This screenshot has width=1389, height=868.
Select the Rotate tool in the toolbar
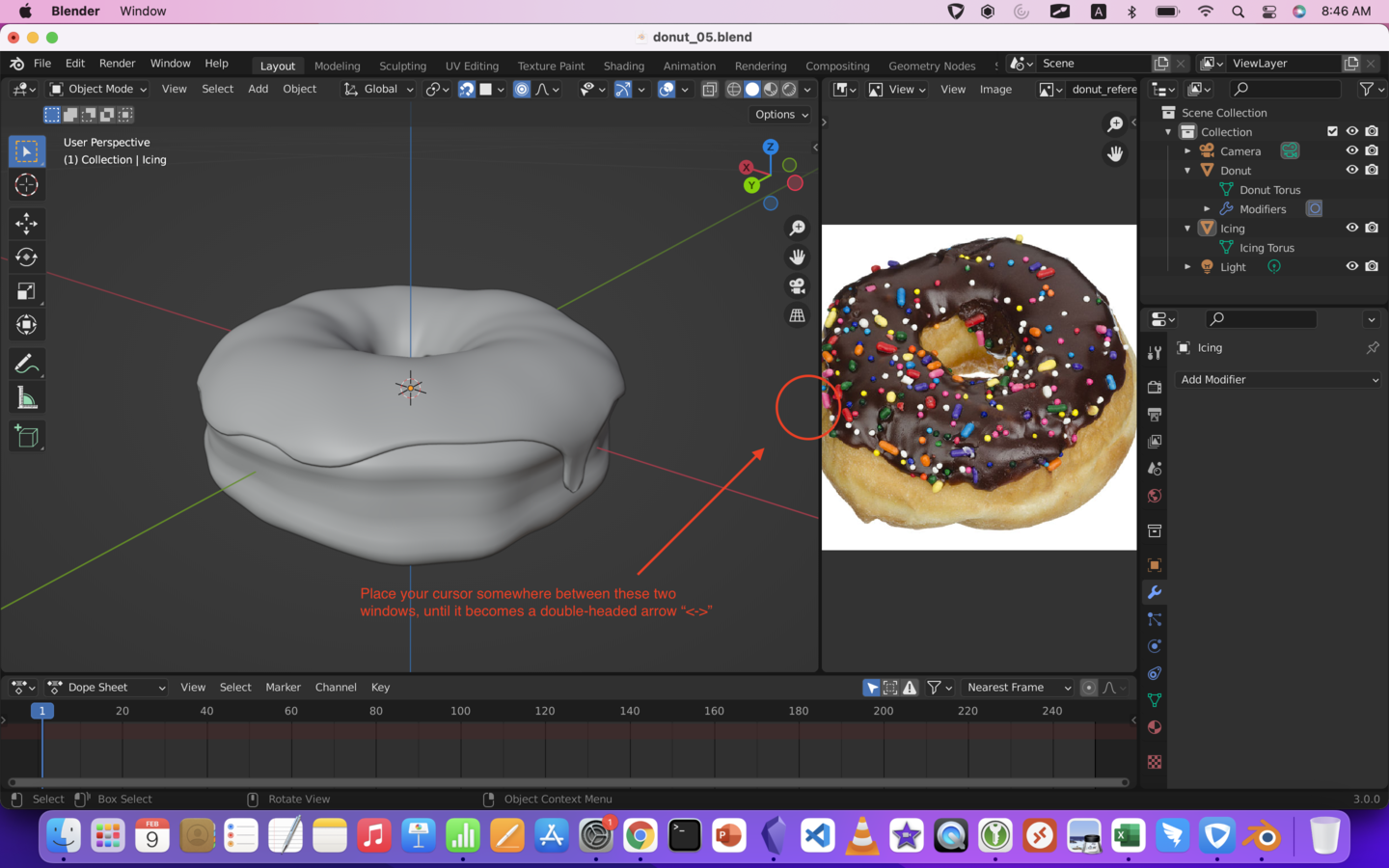[26, 257]
